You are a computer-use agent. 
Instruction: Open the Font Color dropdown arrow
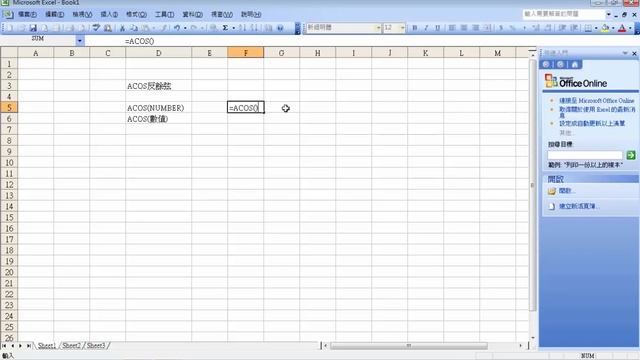[630, 28]
